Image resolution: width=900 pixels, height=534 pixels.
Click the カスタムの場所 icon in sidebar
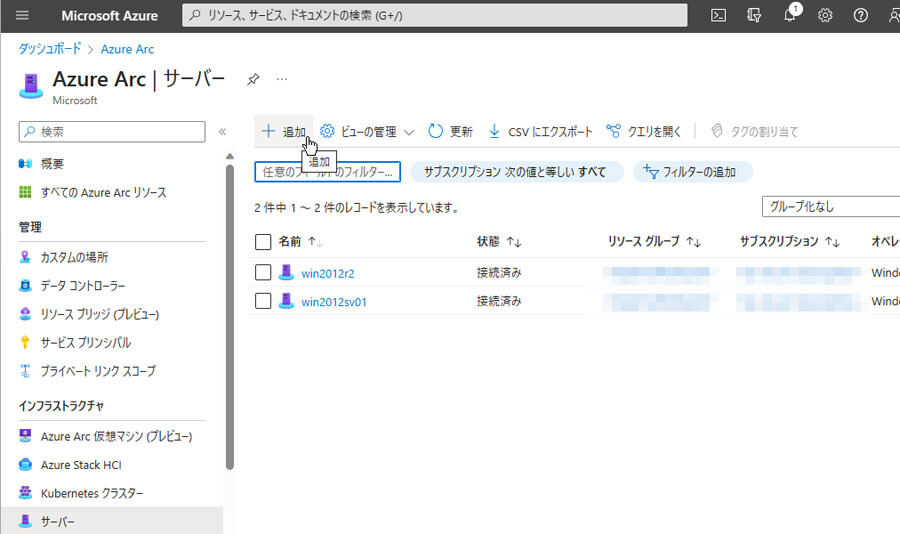[x=25, y=257]
